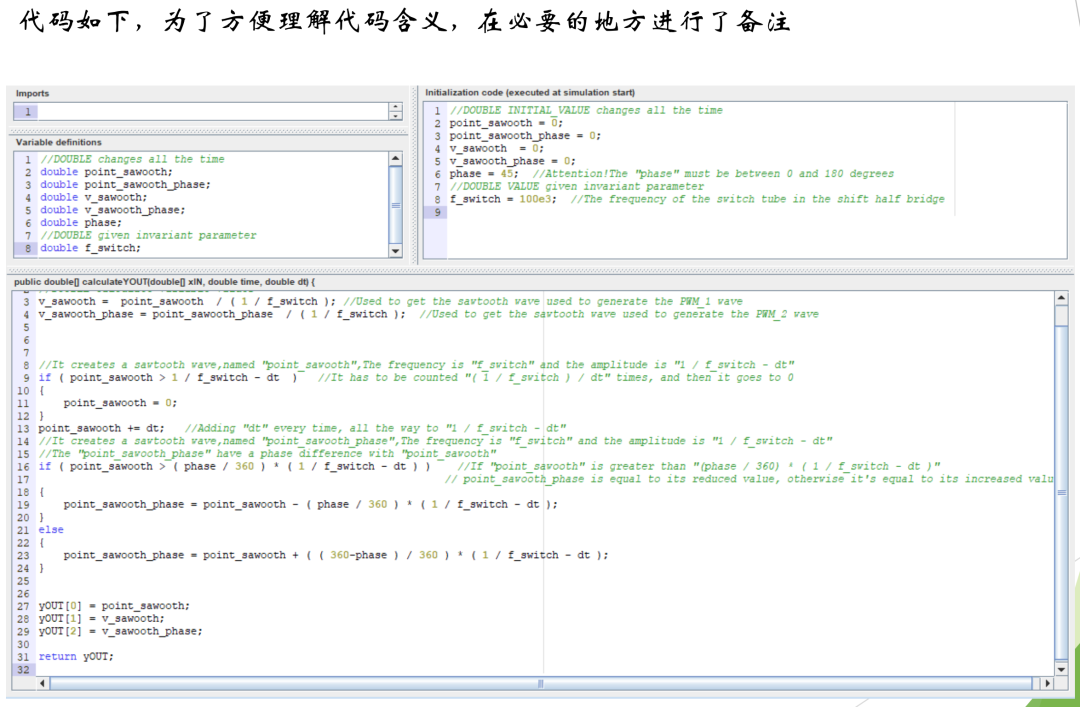Click line number 16 in the function editor
1080x707 pixels.
(x=22, y=466)
